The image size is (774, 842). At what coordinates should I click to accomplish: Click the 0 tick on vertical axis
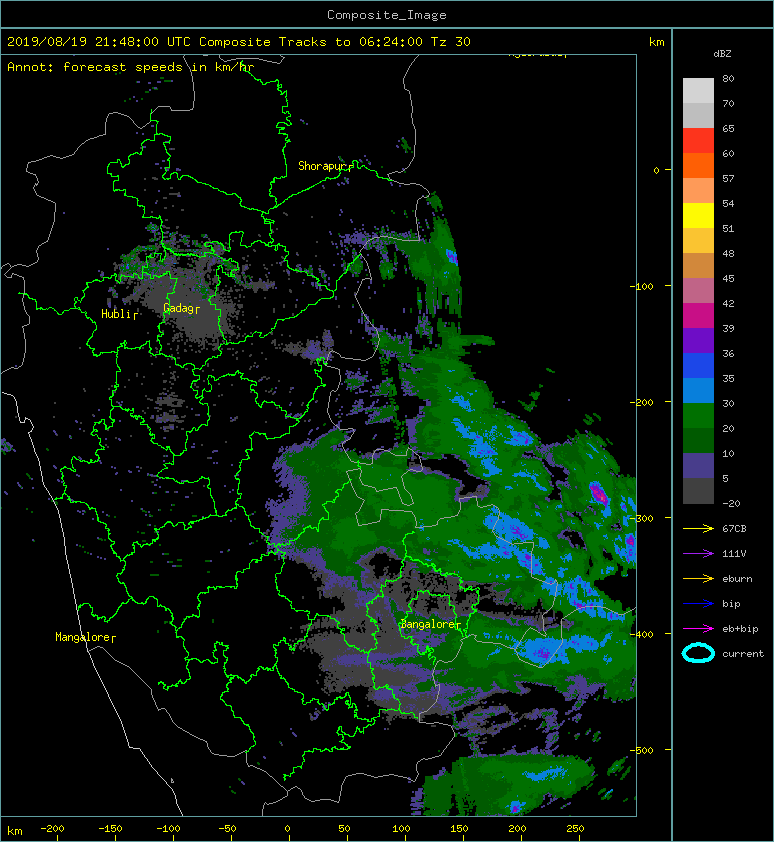[656, 170]
